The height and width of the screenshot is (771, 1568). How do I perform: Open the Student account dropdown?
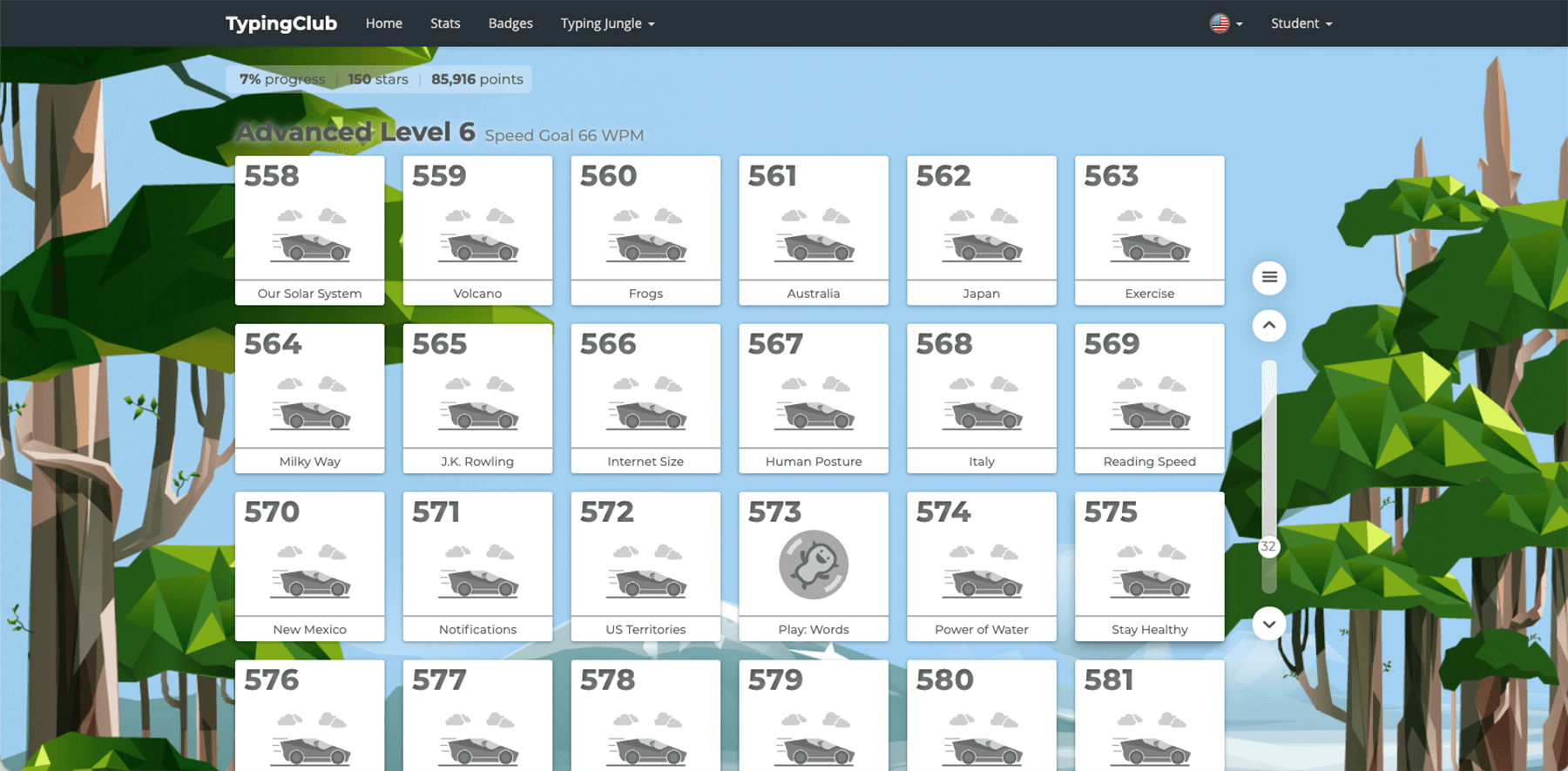click(x=1301, y=24)
